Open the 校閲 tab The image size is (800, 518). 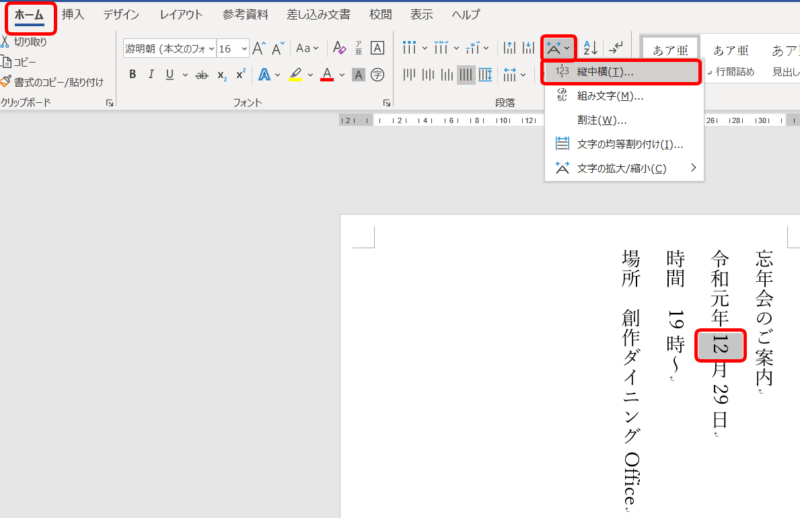[x=381, y=15]
